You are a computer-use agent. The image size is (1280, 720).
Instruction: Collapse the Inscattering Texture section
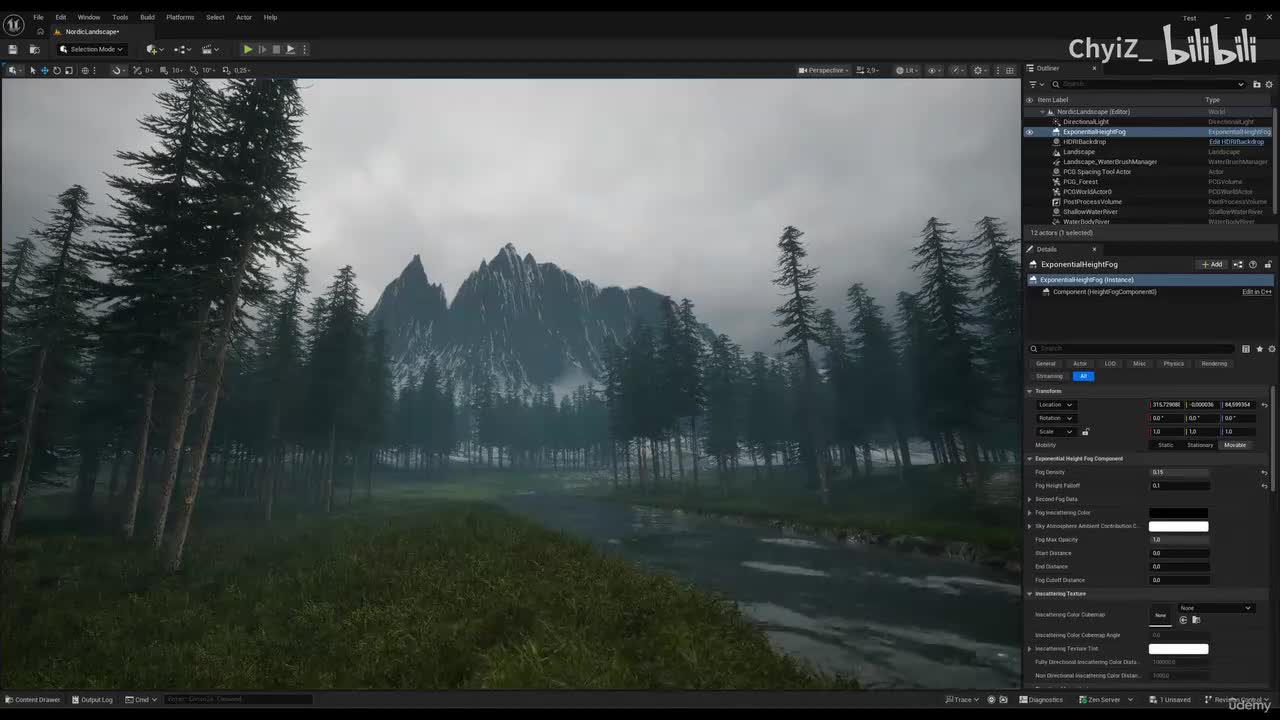(1029, 594)
